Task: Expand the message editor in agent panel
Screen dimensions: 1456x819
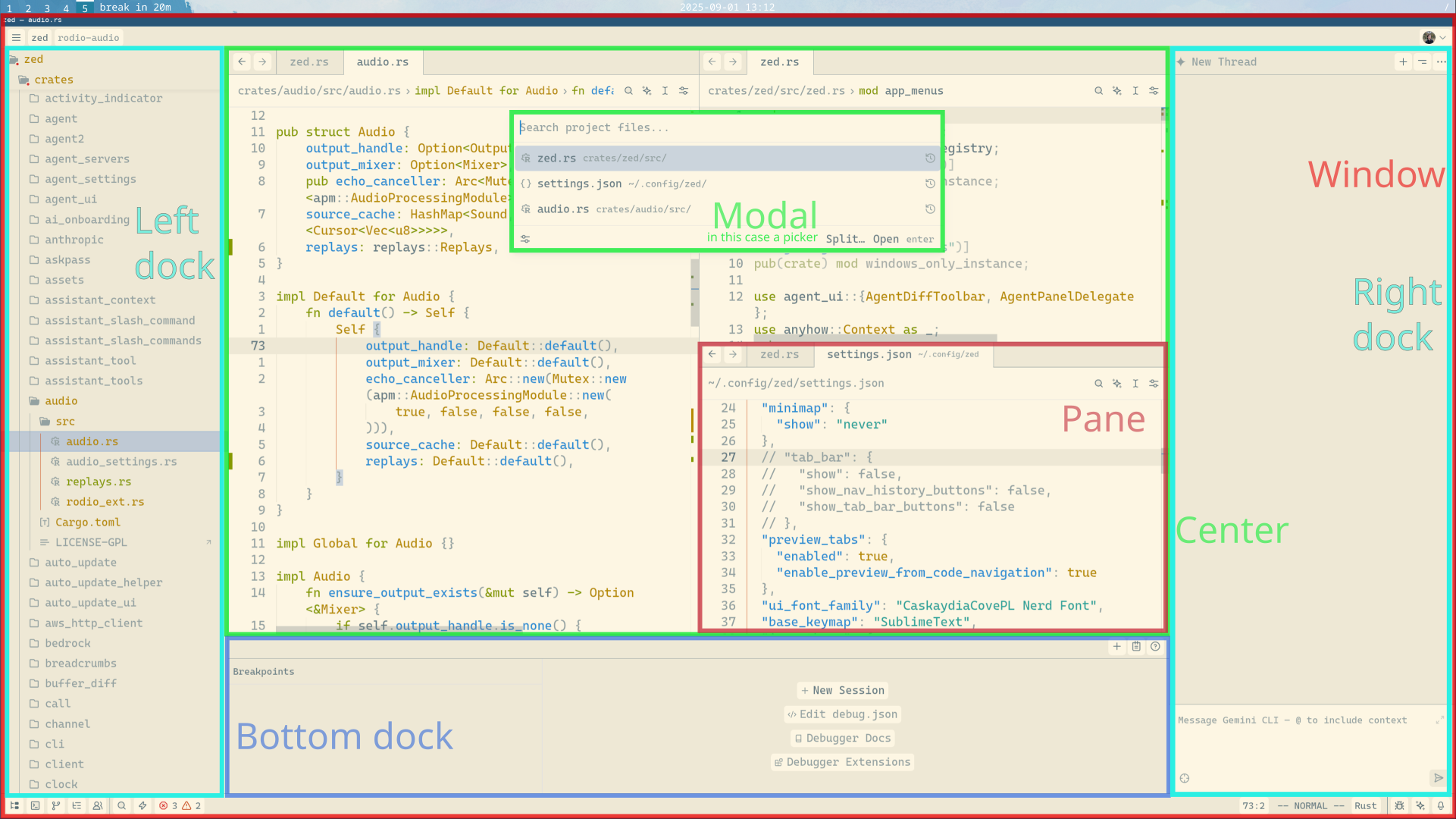Action: (1439, 720)
